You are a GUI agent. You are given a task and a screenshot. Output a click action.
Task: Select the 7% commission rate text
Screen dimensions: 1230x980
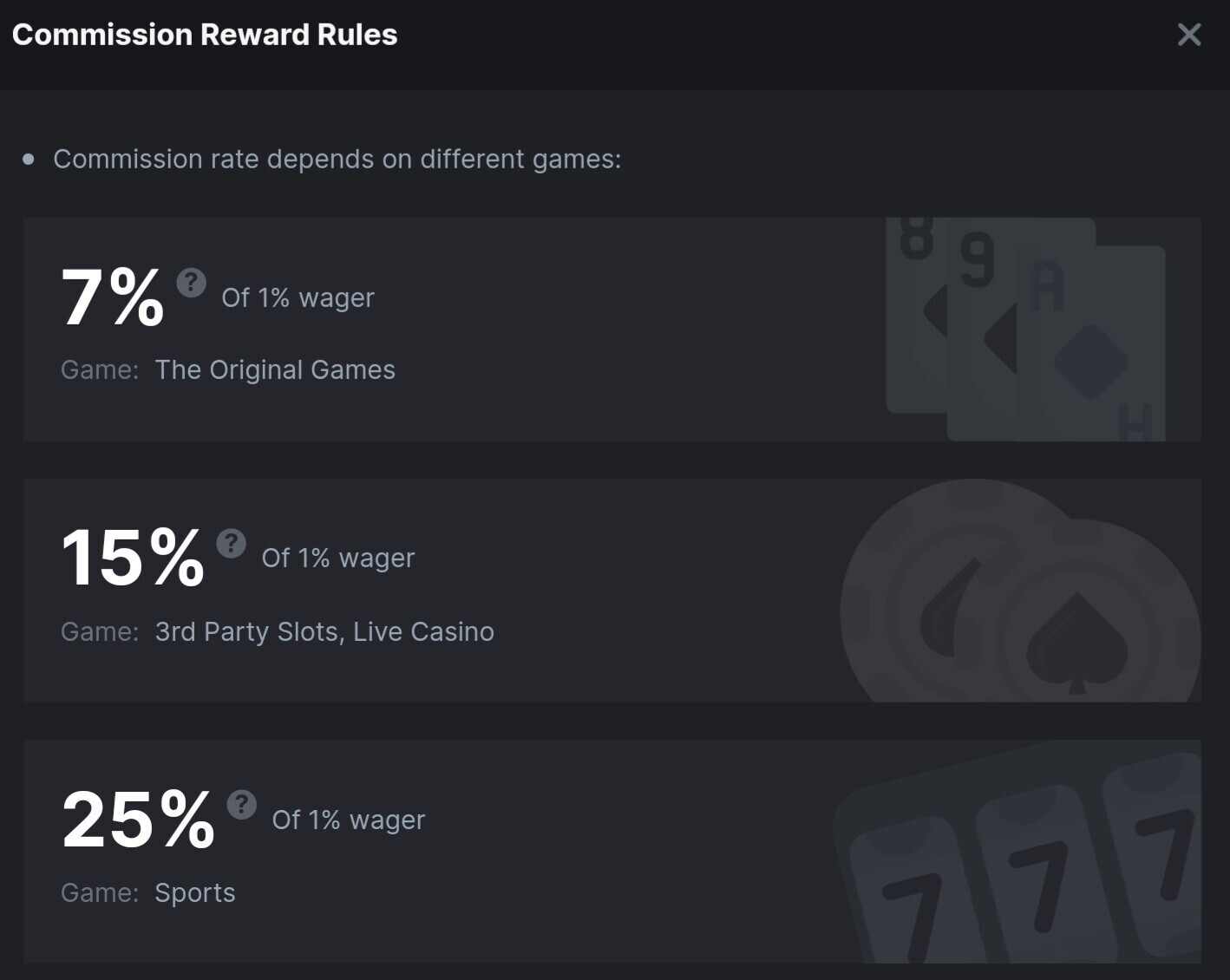pos(112,297)
